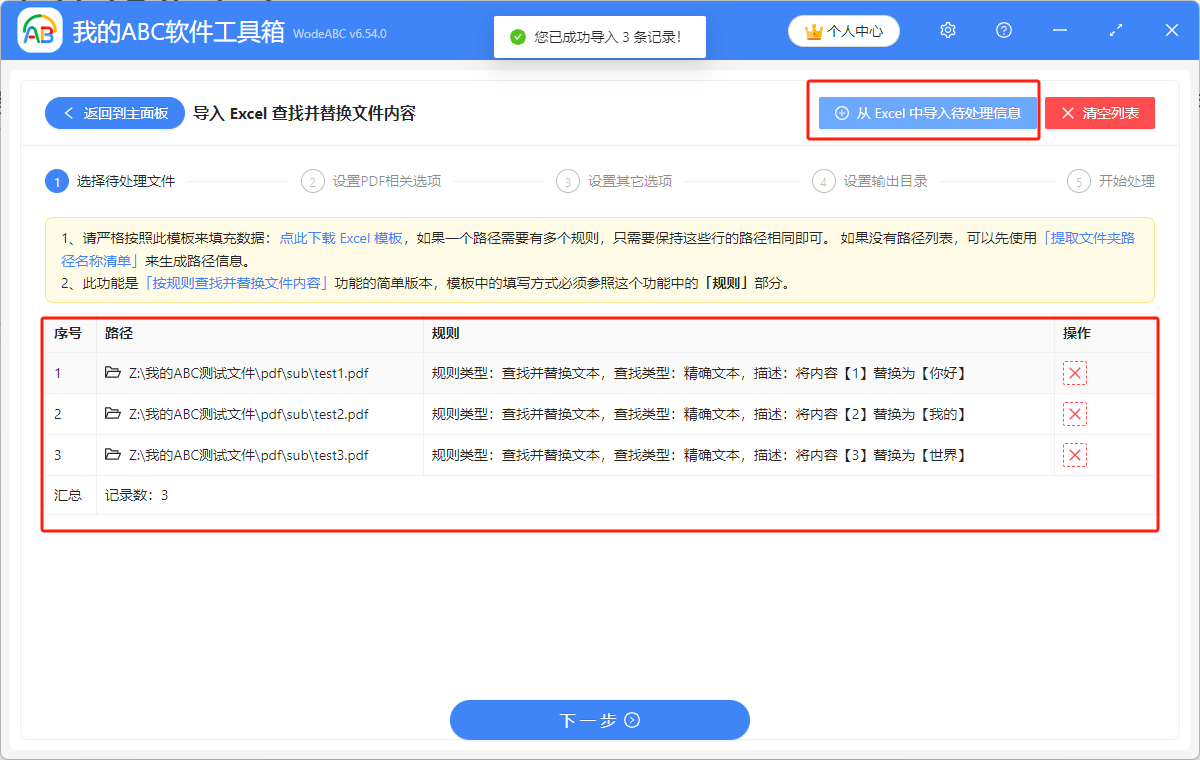Delete row 1 test1.pdf record
Screen dimensions: 1200x760
pos(1075,374)
